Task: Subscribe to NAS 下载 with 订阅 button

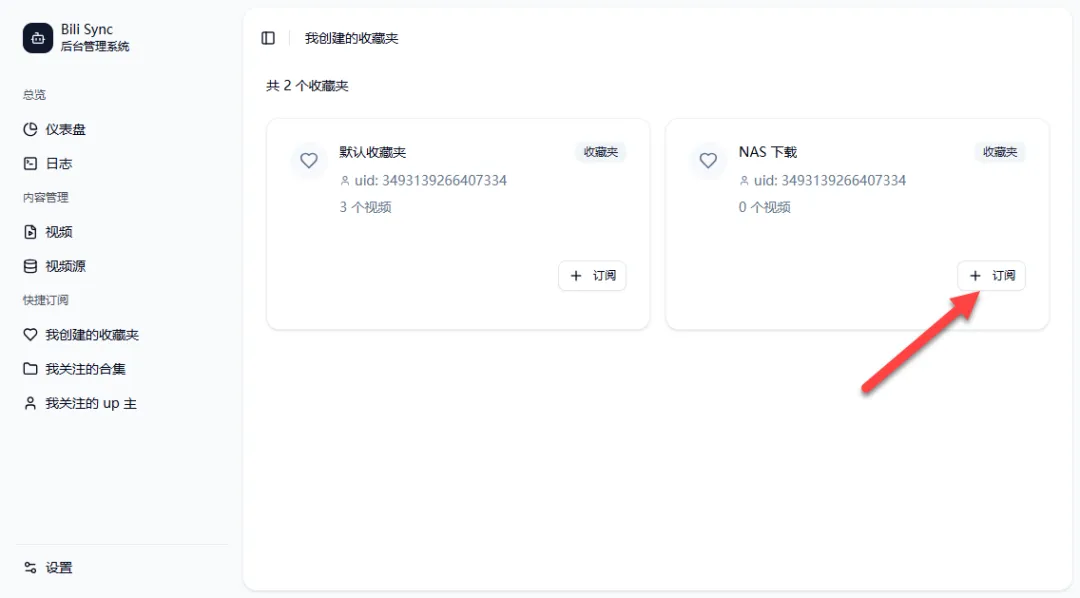Action: (x=991, y=276)
